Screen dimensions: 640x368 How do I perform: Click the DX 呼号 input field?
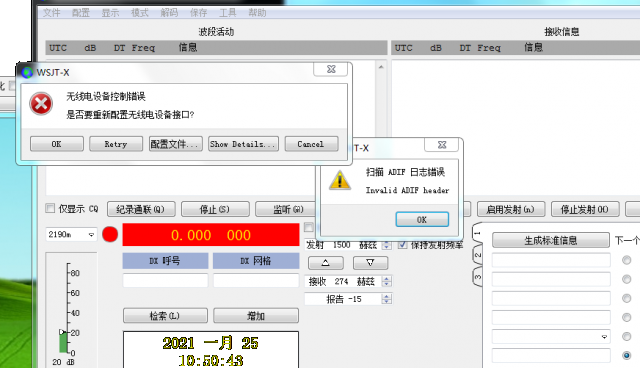pos(165,281)
